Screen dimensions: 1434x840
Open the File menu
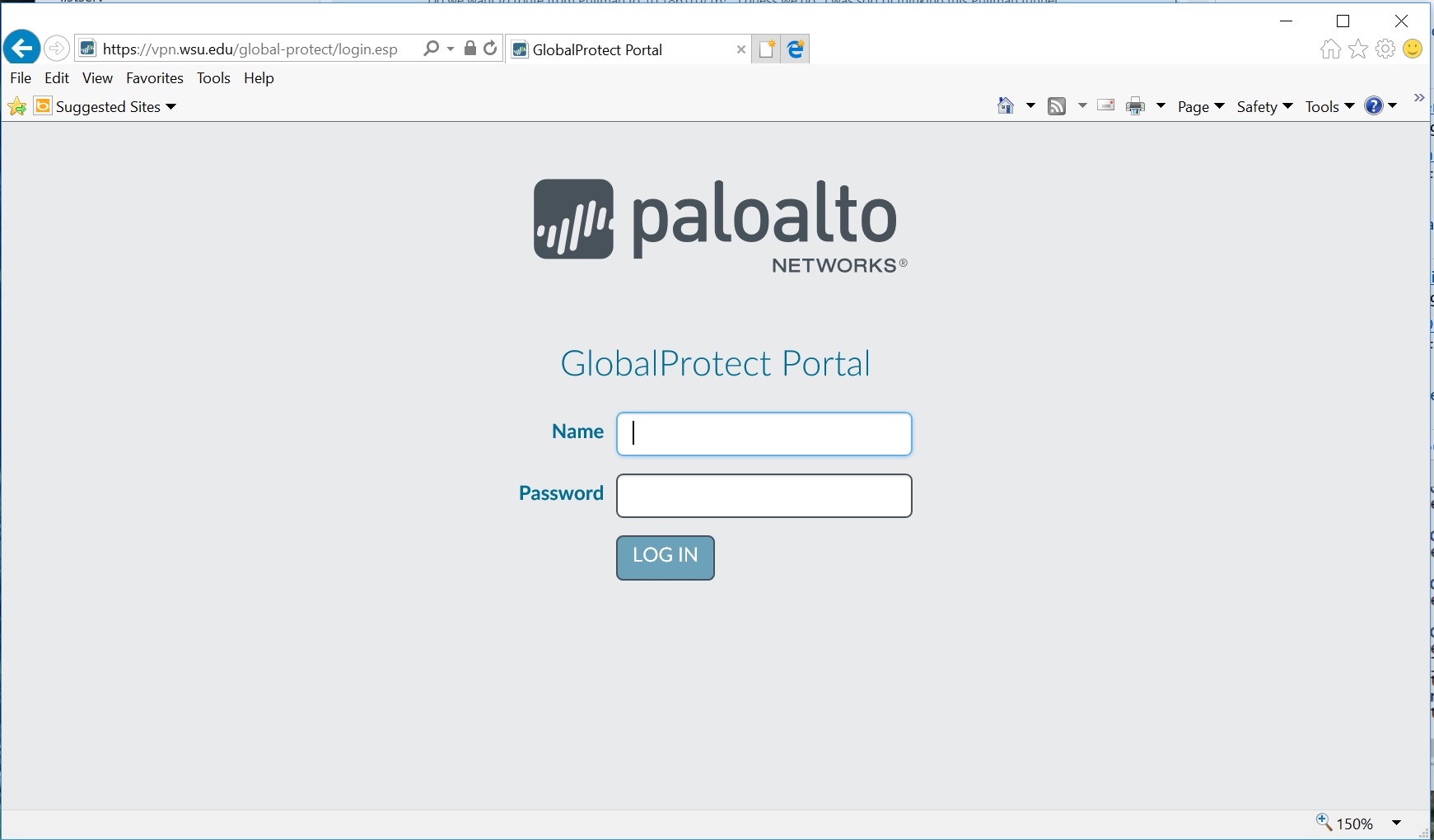(21, 78)
